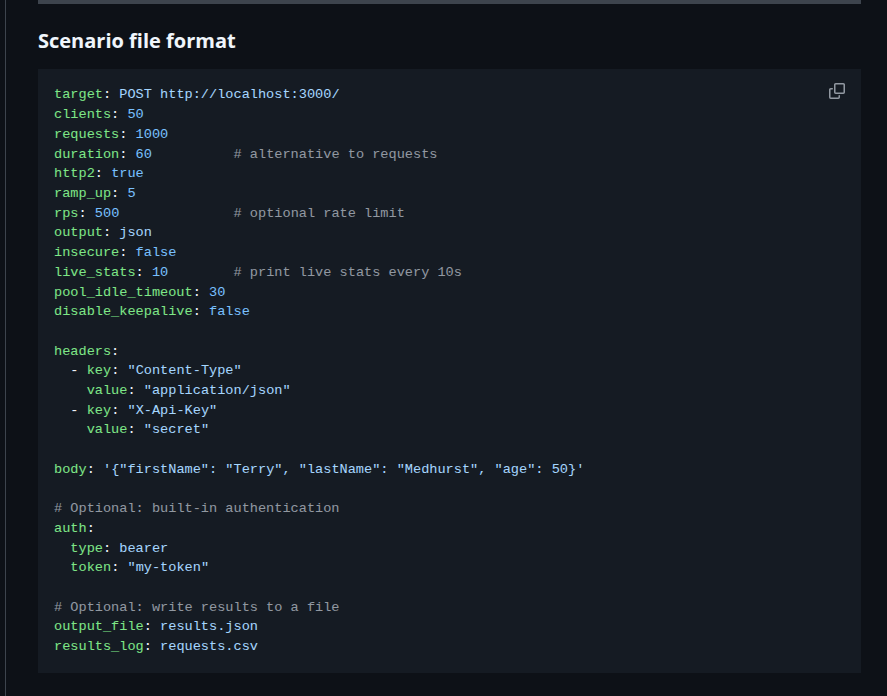
Task: Click the key "Content-Type" line
Action: point(156,370)
